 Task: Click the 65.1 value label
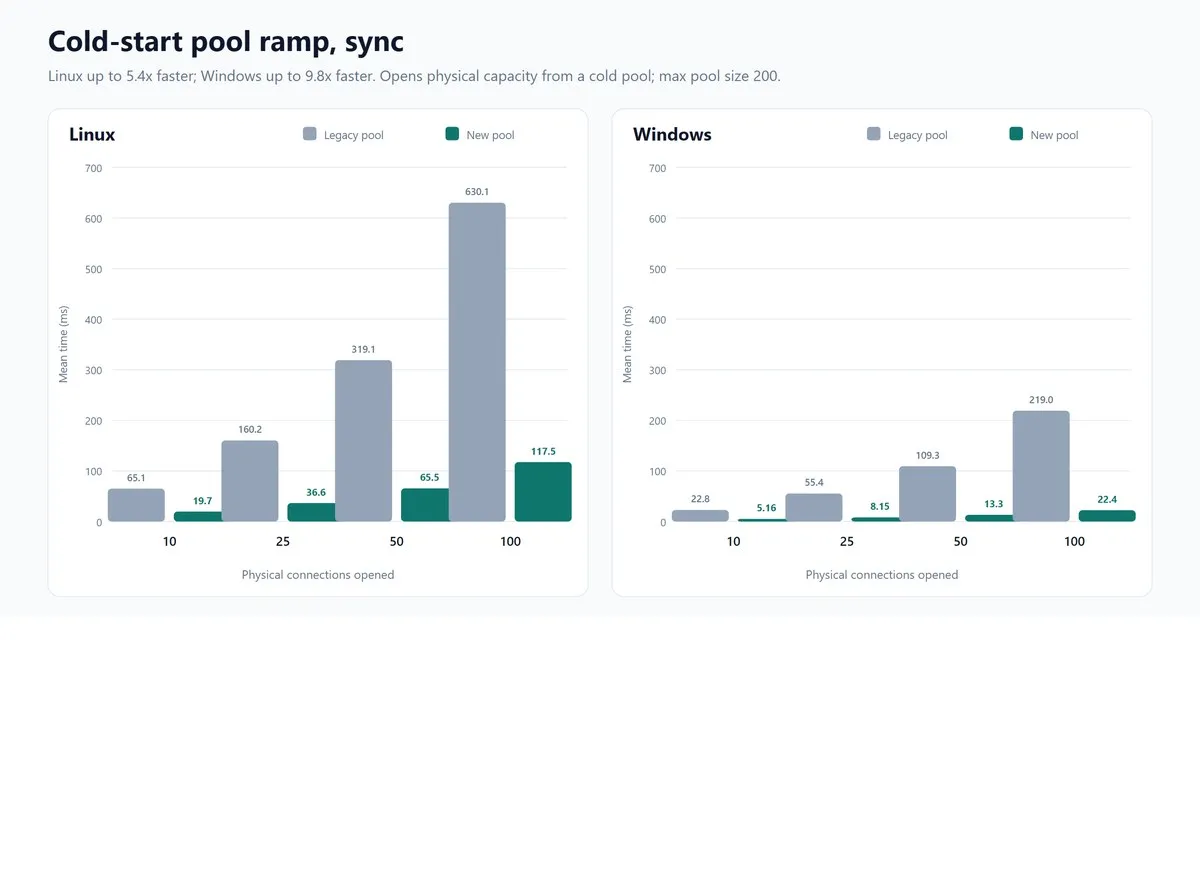(x=136, y=478)
